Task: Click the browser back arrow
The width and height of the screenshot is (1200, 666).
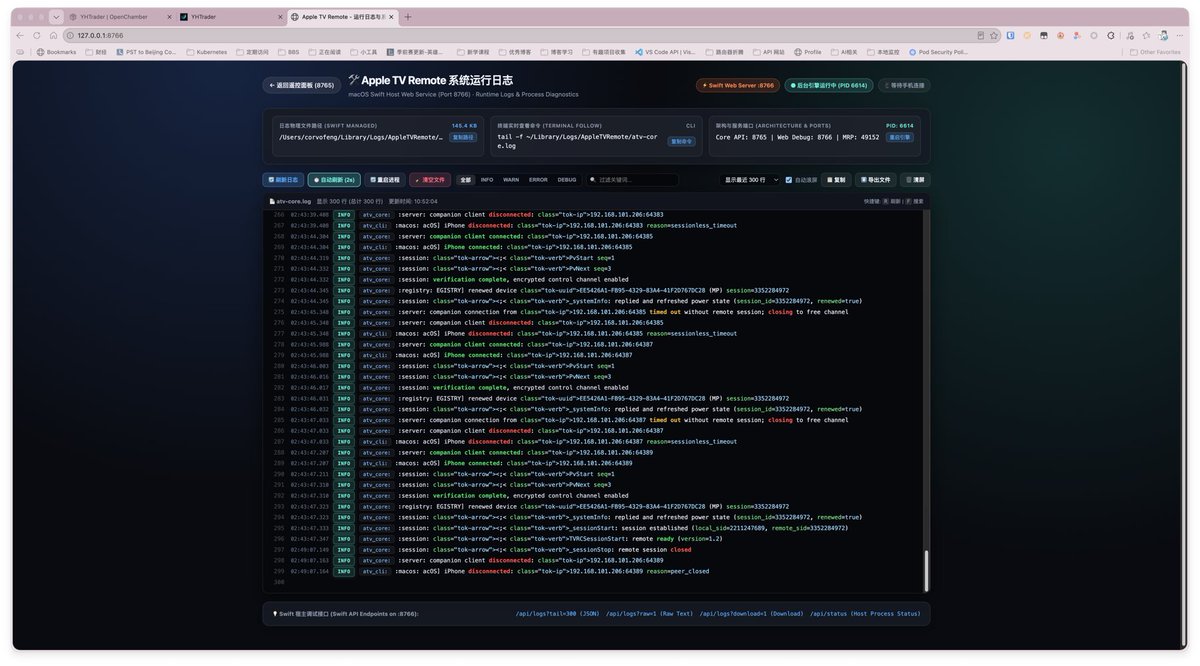Action: (22, 35)
